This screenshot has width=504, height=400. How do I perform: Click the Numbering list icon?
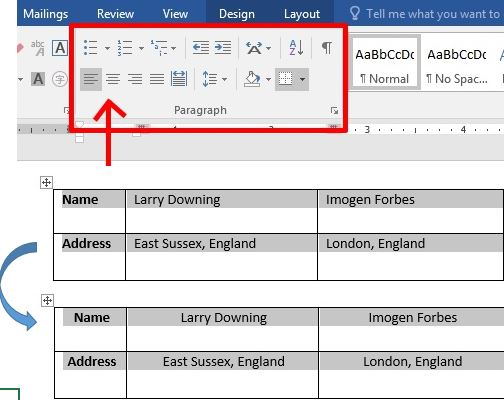[125, 48]
